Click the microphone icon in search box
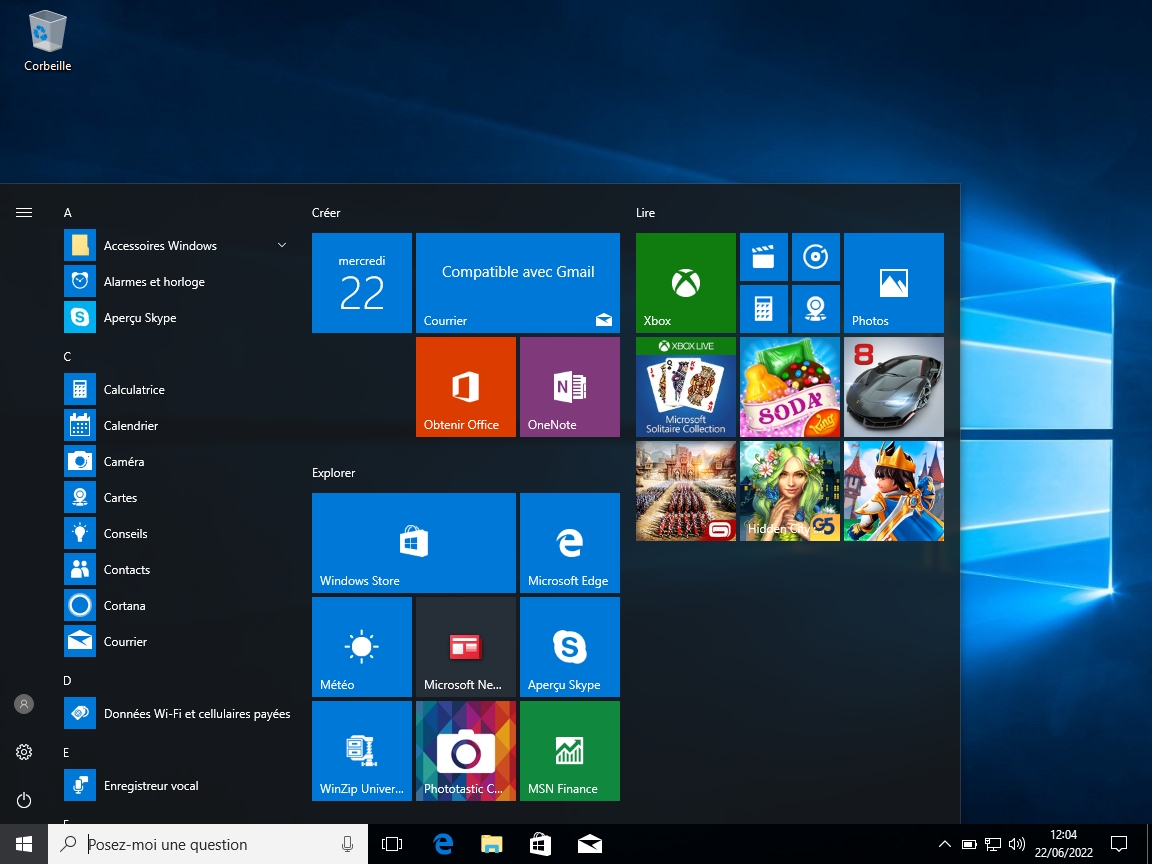The width and height of the screenshot is (1152, 864). [348, 844]
